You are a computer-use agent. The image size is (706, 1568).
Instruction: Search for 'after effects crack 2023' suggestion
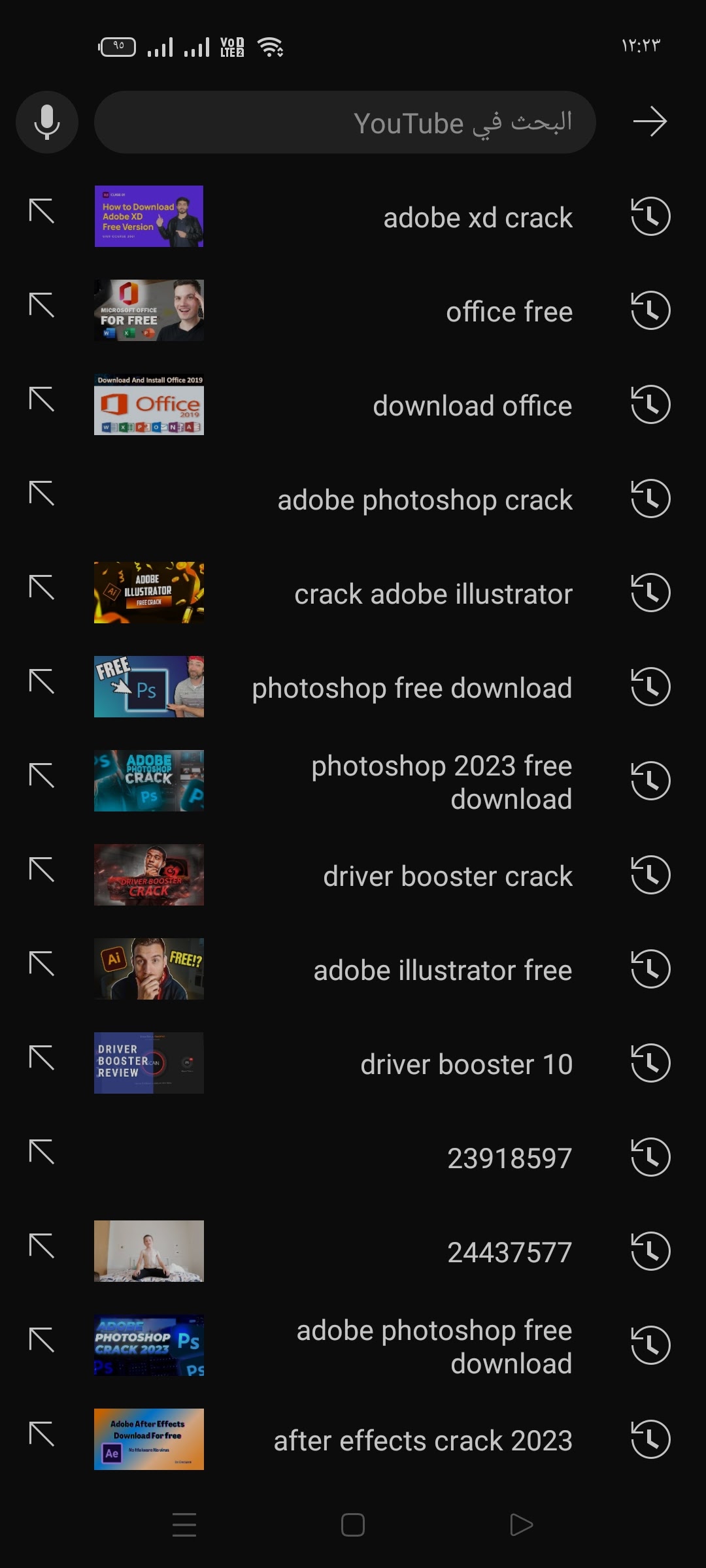tap(423, 1441)
